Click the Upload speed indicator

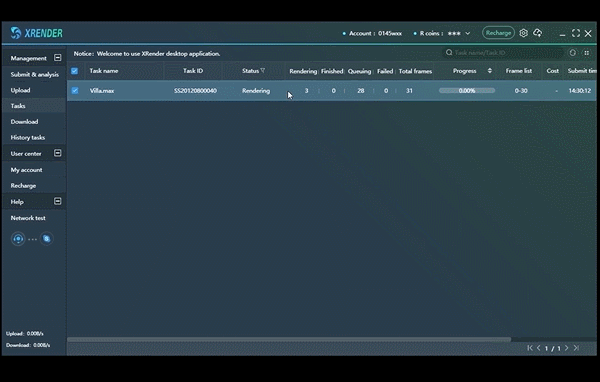click(25, 333)
